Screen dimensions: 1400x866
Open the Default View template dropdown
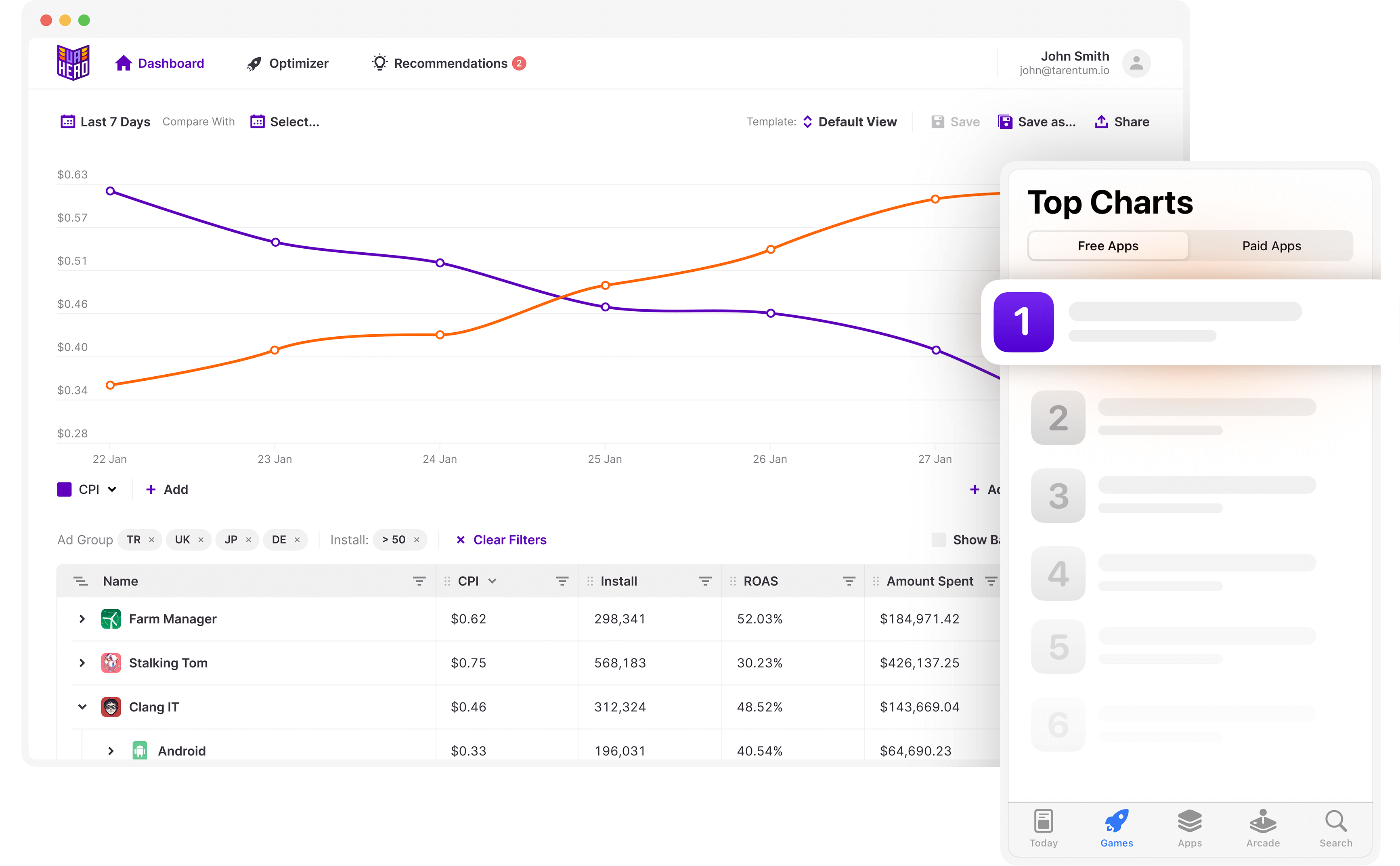coord(850,122)
